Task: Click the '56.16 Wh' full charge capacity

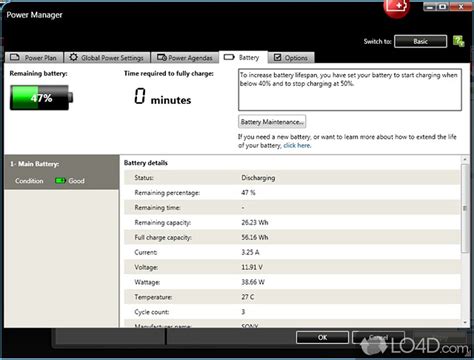Action: pos(255,237)
